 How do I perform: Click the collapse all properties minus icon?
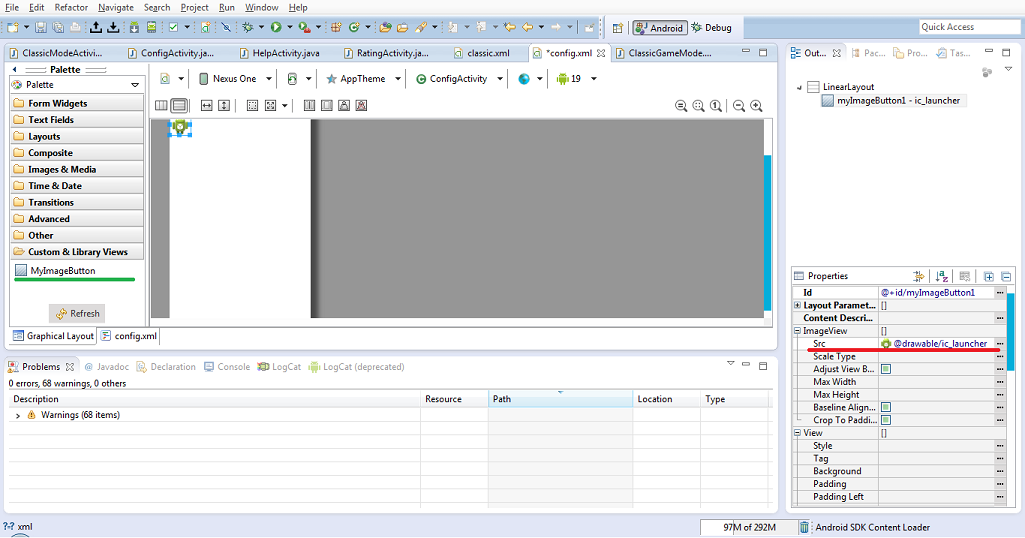coord(1006,277)
